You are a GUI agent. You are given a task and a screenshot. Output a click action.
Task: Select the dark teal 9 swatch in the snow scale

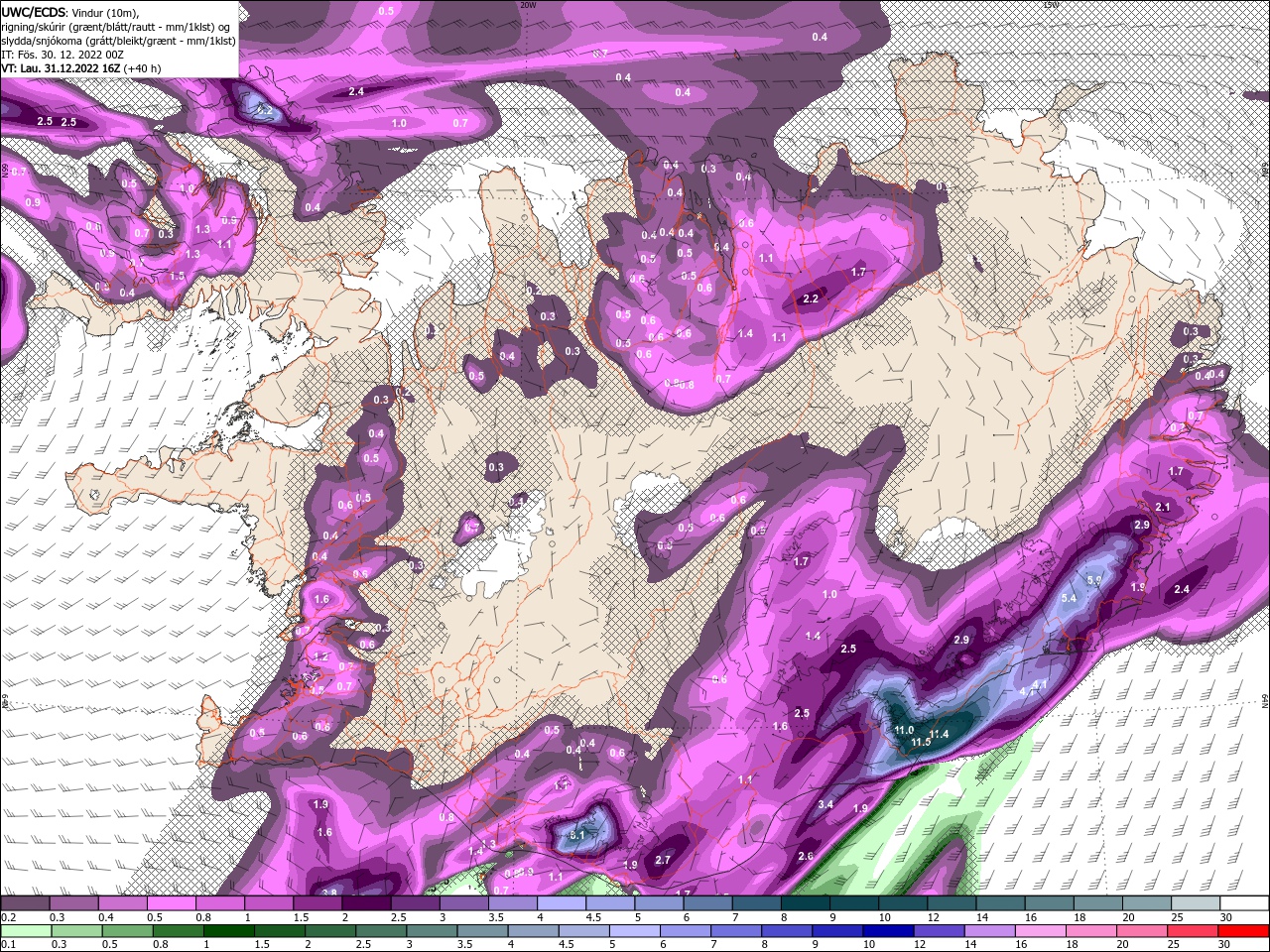pos(854,902)
